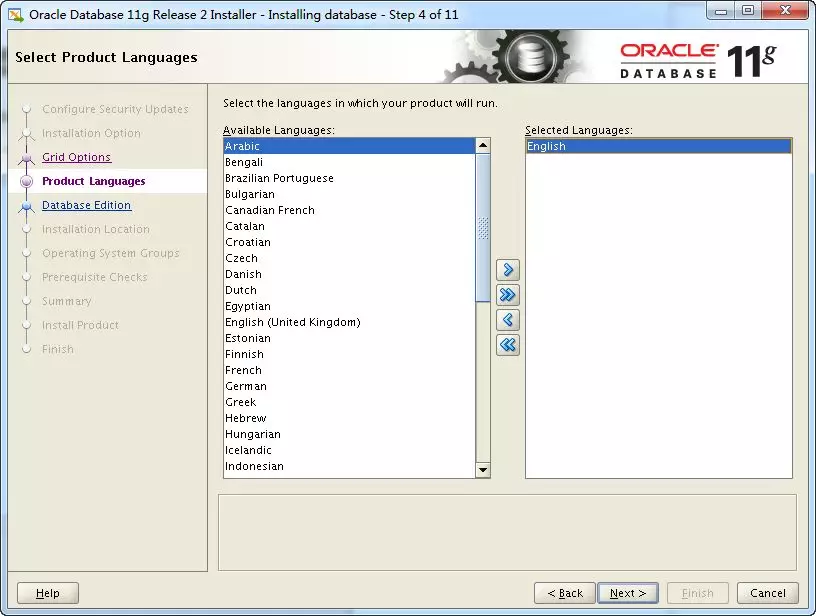The image size is (816, 616).
Task: Select the Product Languages step
Action: coord(94,181)
